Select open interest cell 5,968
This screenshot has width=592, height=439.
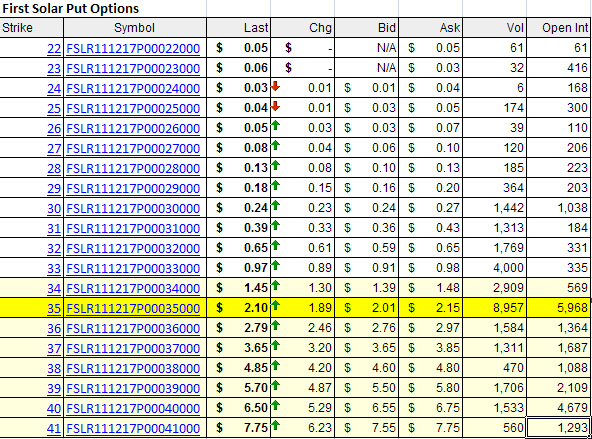click(x=559, y=308)
